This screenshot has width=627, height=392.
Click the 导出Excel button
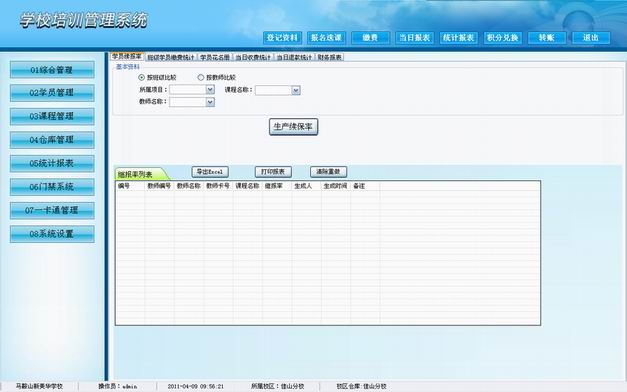pyautogui.click(x=210, y=172)
